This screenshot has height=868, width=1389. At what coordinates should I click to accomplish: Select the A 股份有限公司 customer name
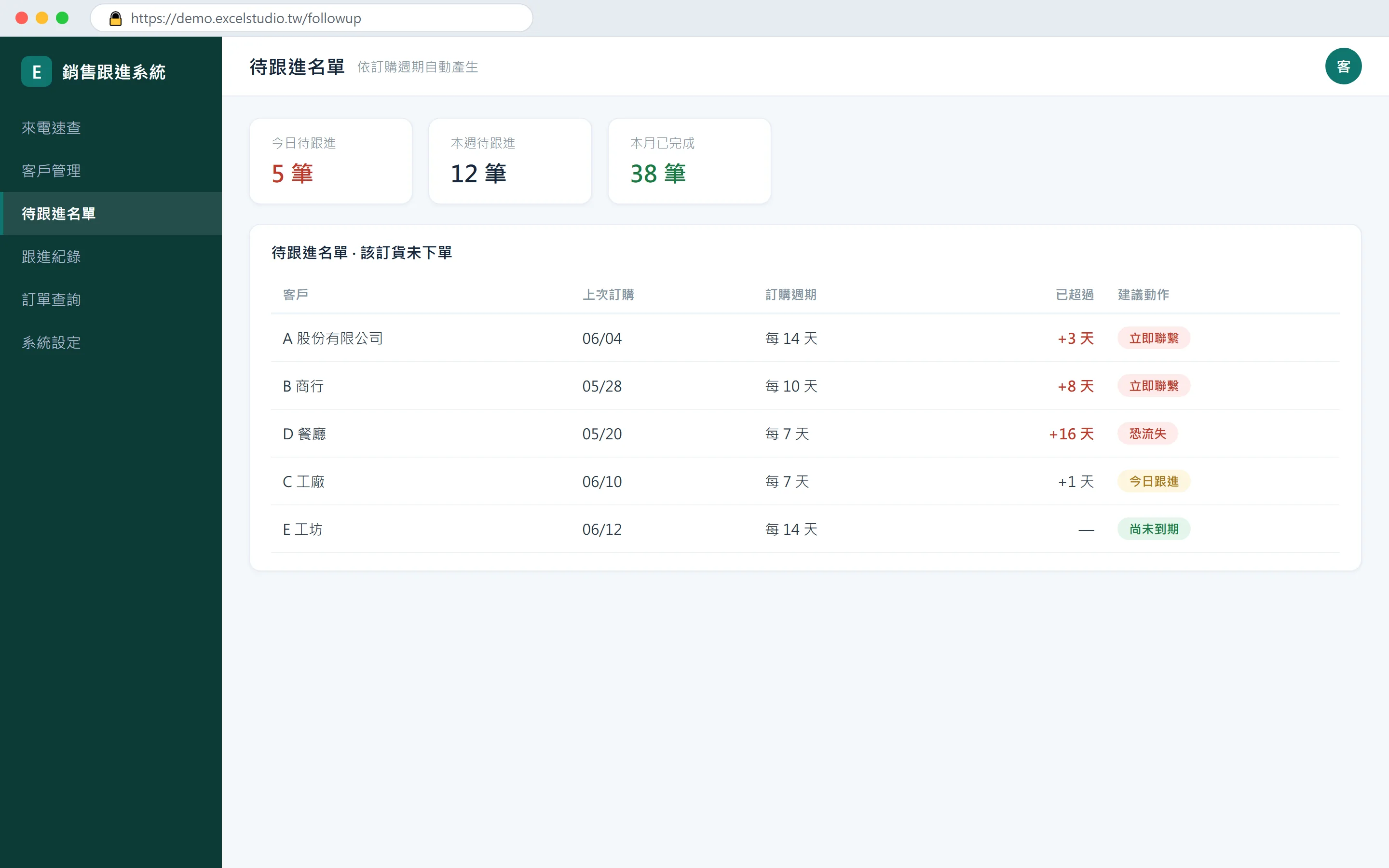coord(332,338)
